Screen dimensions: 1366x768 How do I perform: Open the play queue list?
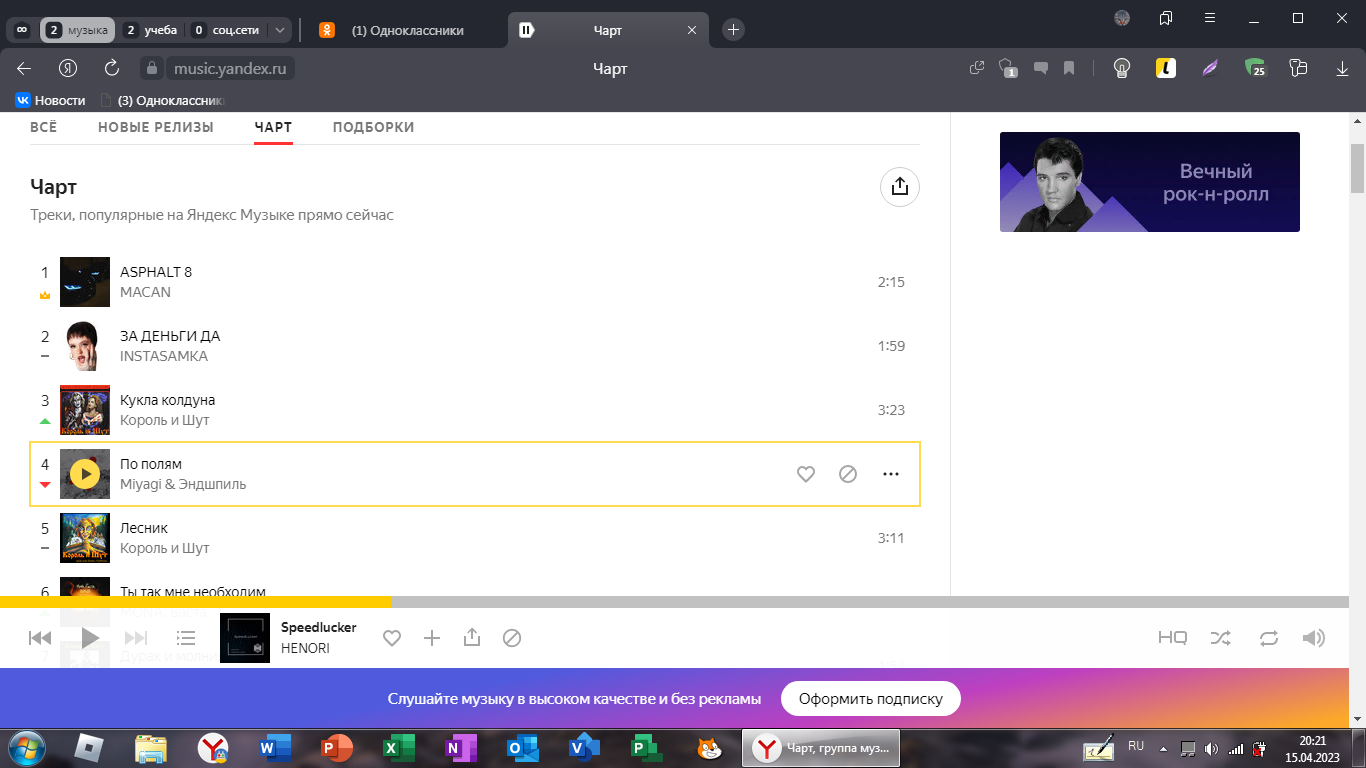coord(186,638)
